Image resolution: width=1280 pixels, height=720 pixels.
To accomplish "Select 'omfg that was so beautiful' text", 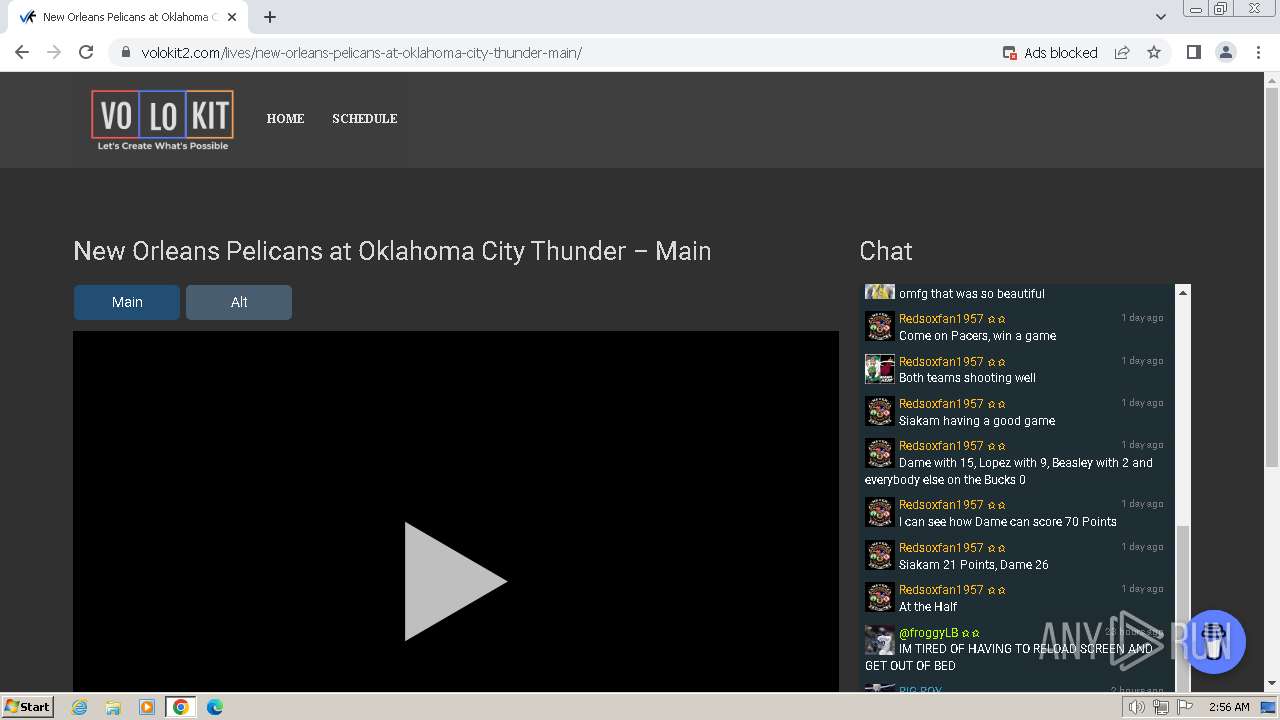I will (x=972, y=294).
